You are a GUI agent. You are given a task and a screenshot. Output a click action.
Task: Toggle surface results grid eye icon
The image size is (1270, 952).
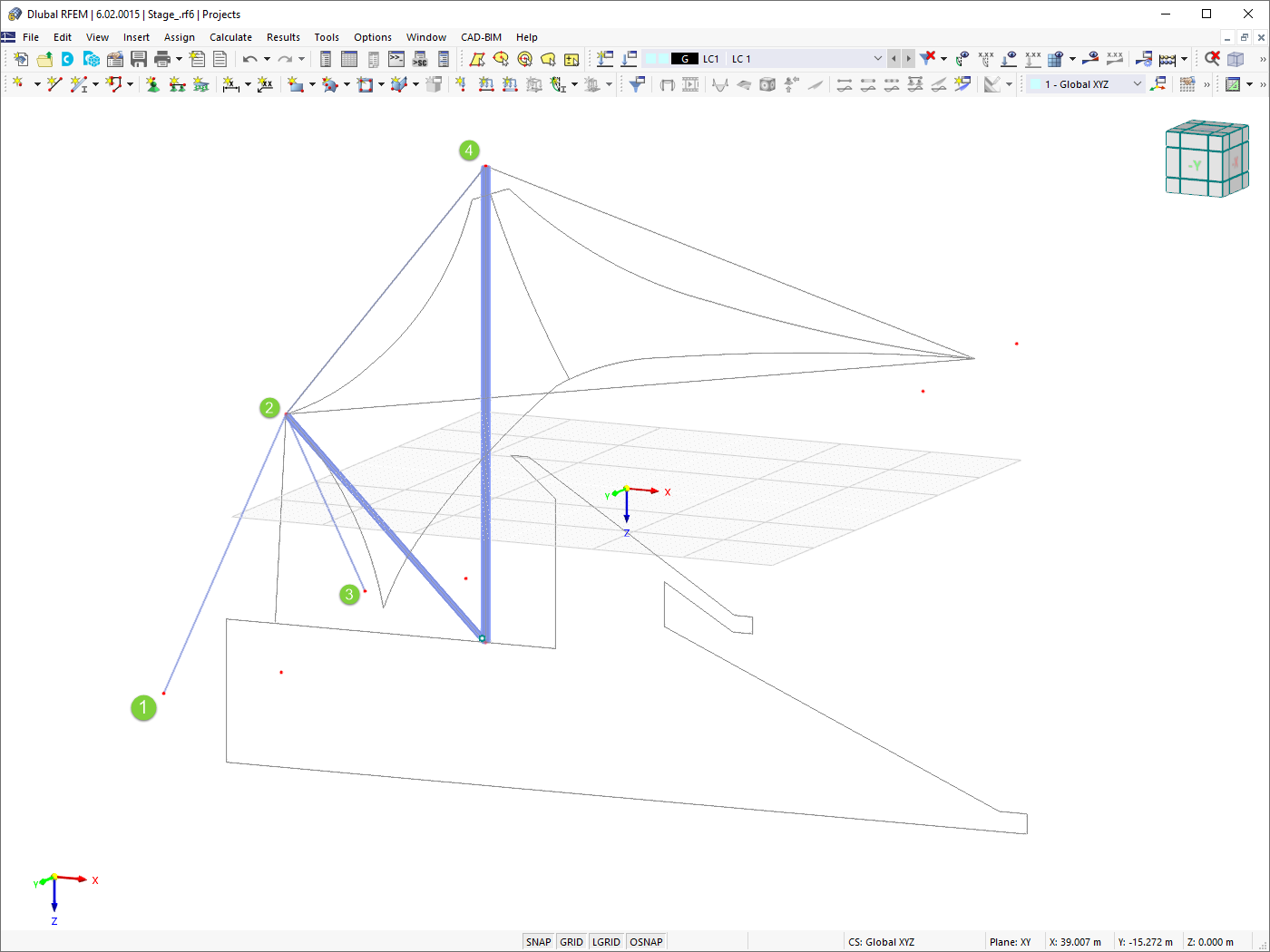1055,59
